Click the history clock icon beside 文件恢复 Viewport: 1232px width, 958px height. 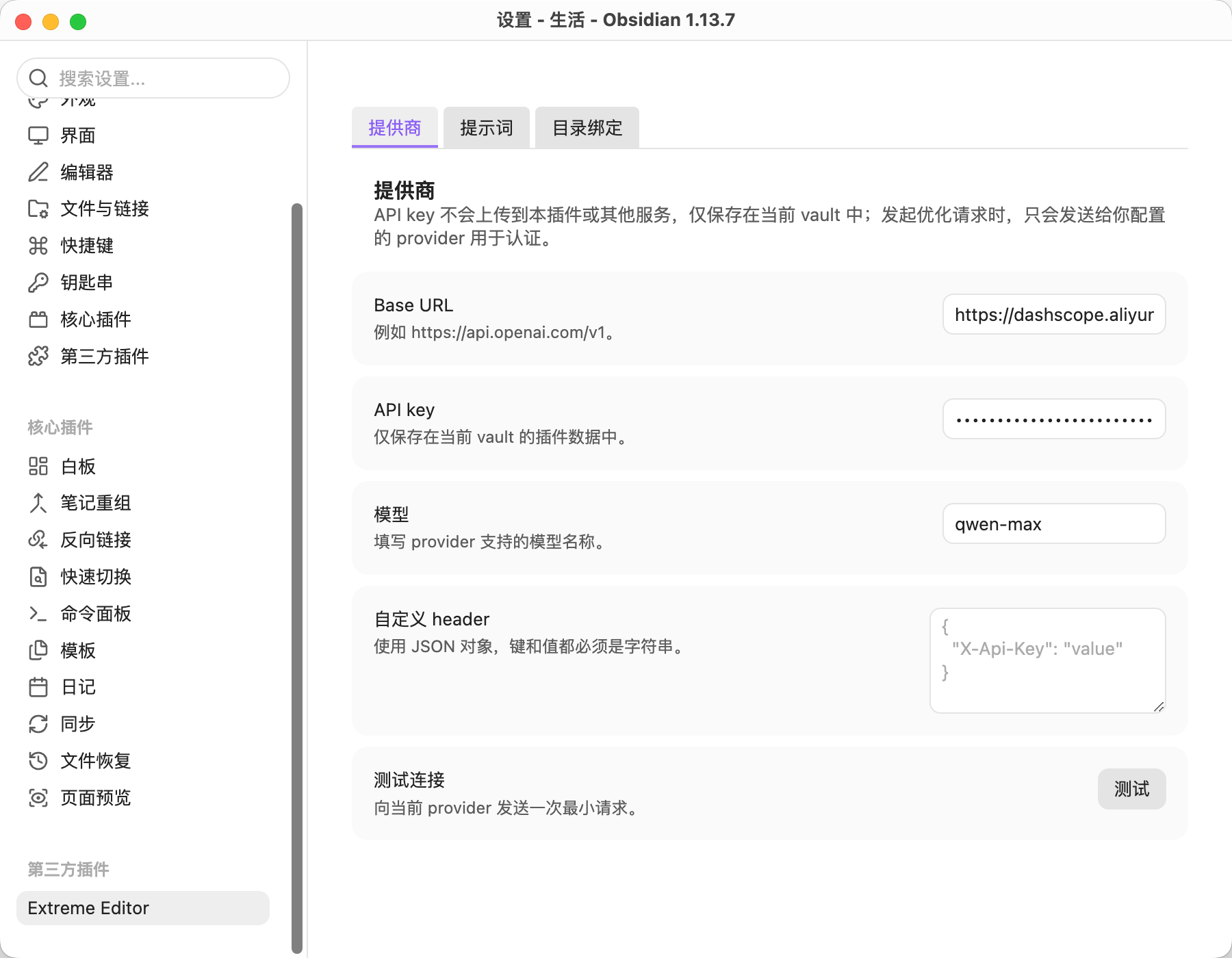click(x=38, y=761)
